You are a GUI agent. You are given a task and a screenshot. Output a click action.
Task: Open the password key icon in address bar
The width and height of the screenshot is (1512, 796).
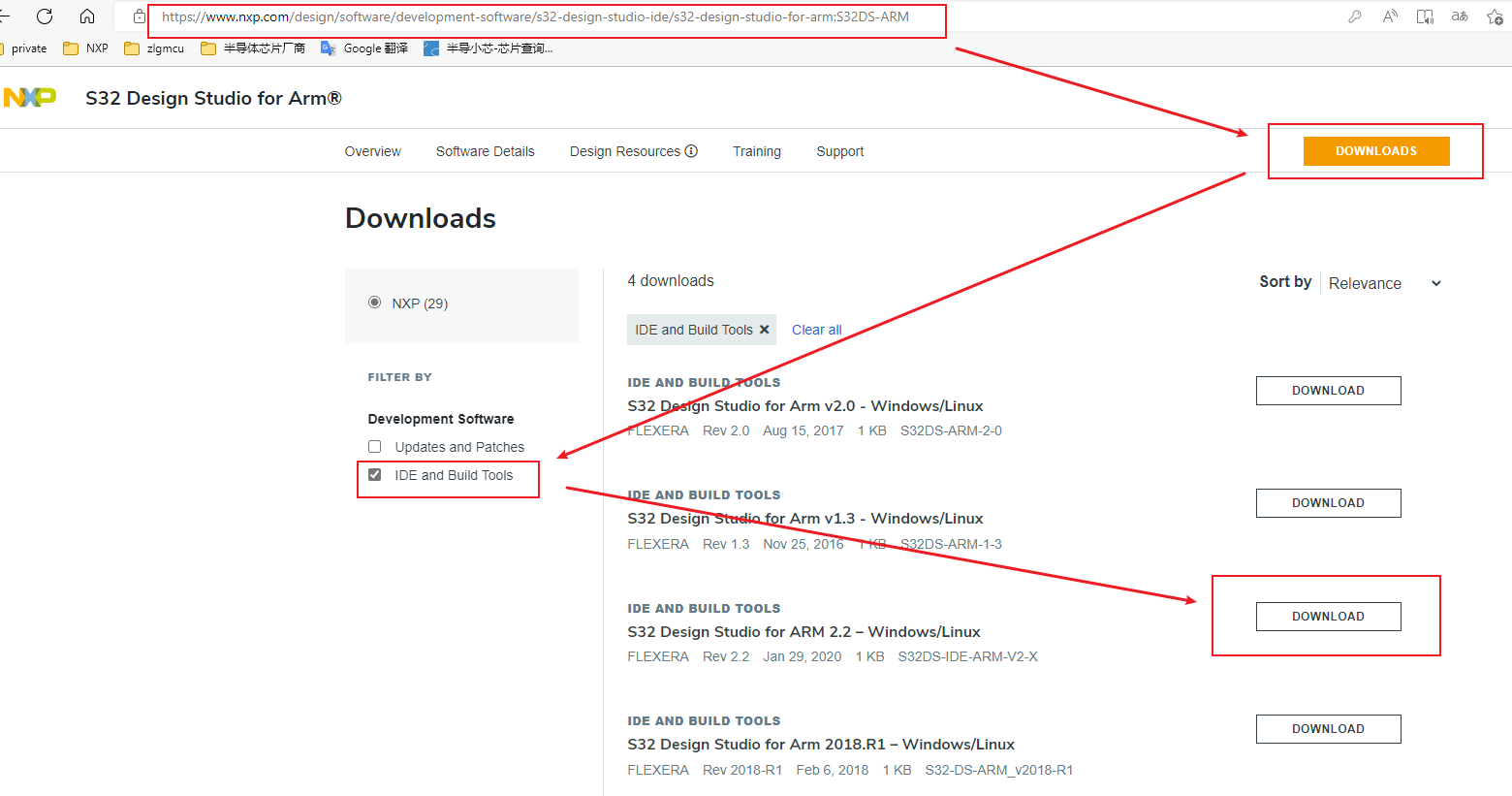[1355, 16]
